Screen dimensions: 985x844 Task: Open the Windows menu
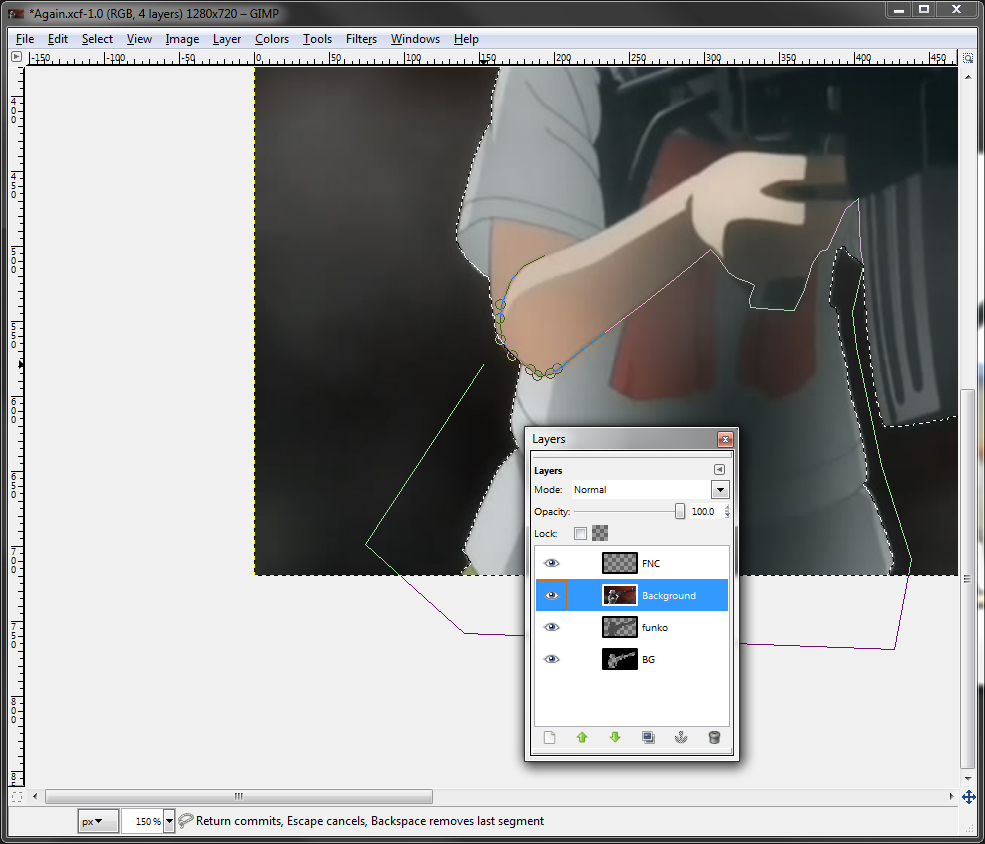[415, 39]
